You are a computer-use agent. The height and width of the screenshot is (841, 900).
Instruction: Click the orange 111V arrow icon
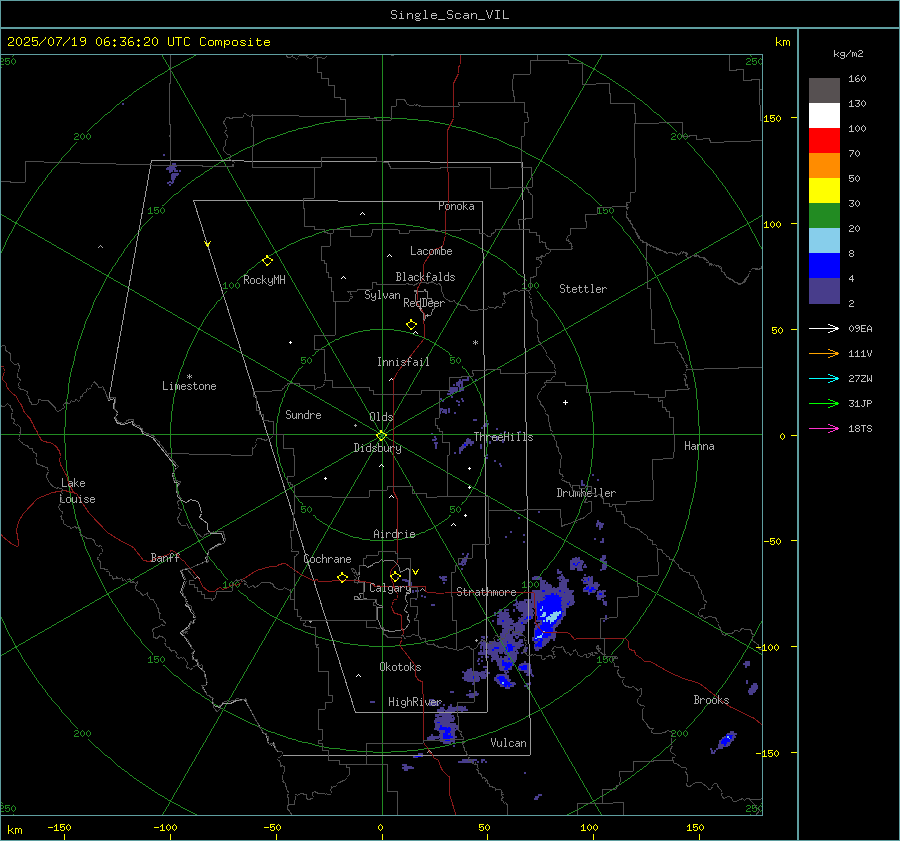point(824,354)
